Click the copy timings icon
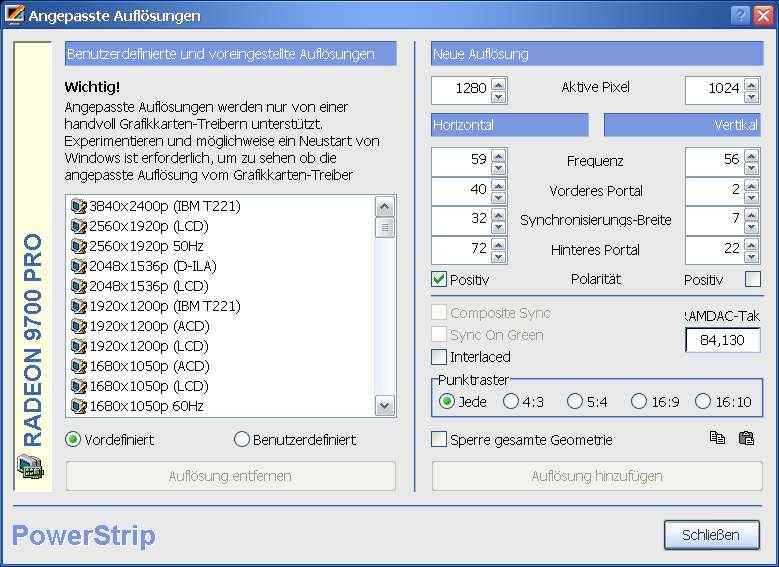779x567 pixels. pyautogui.click(x=717, y=438)
